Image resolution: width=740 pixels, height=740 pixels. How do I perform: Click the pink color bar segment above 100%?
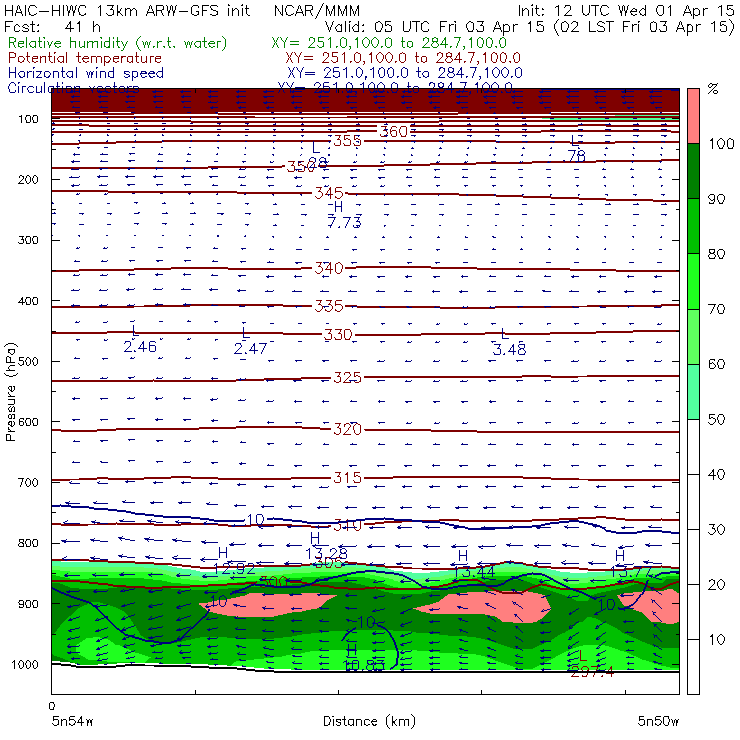point(693,116)
